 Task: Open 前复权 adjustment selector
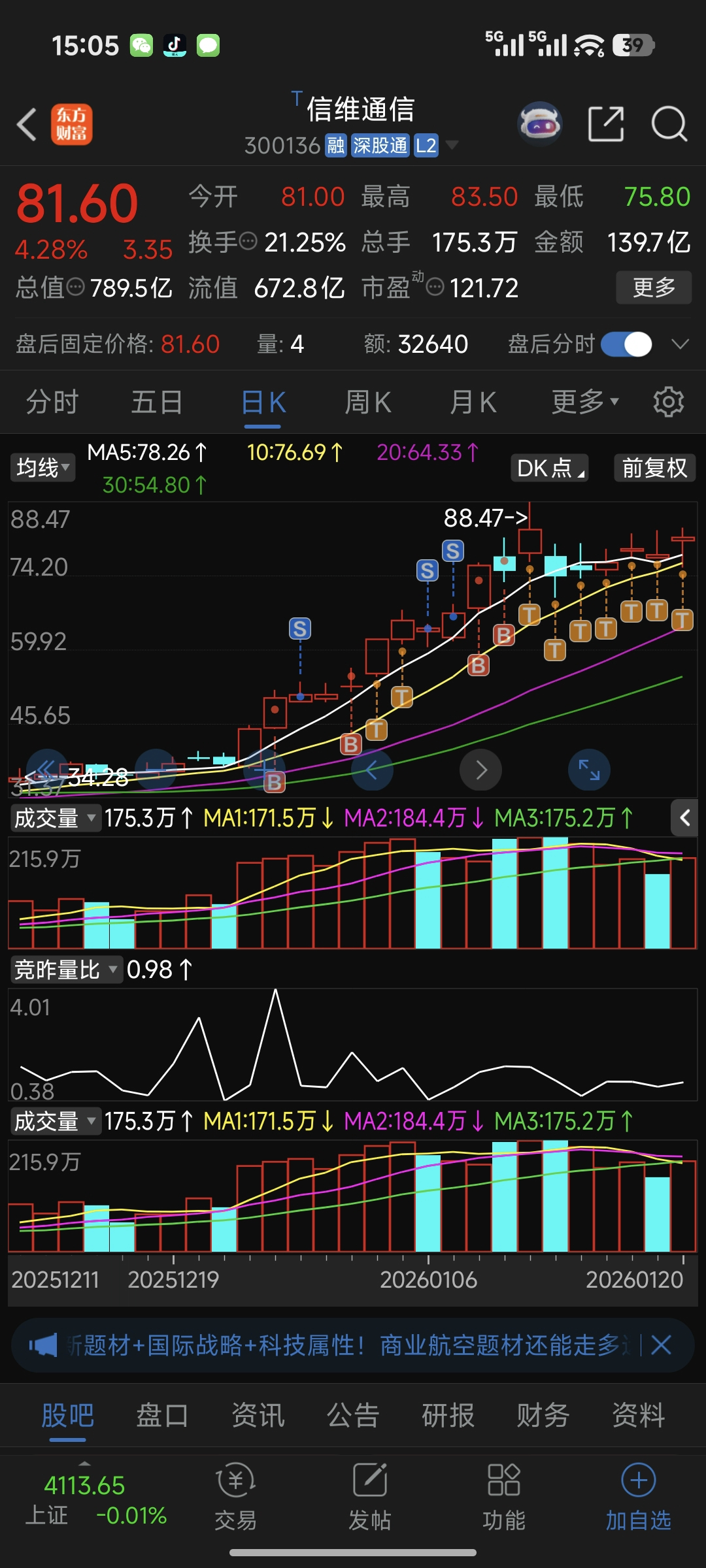pyautogui.click(x=654, y=468)
